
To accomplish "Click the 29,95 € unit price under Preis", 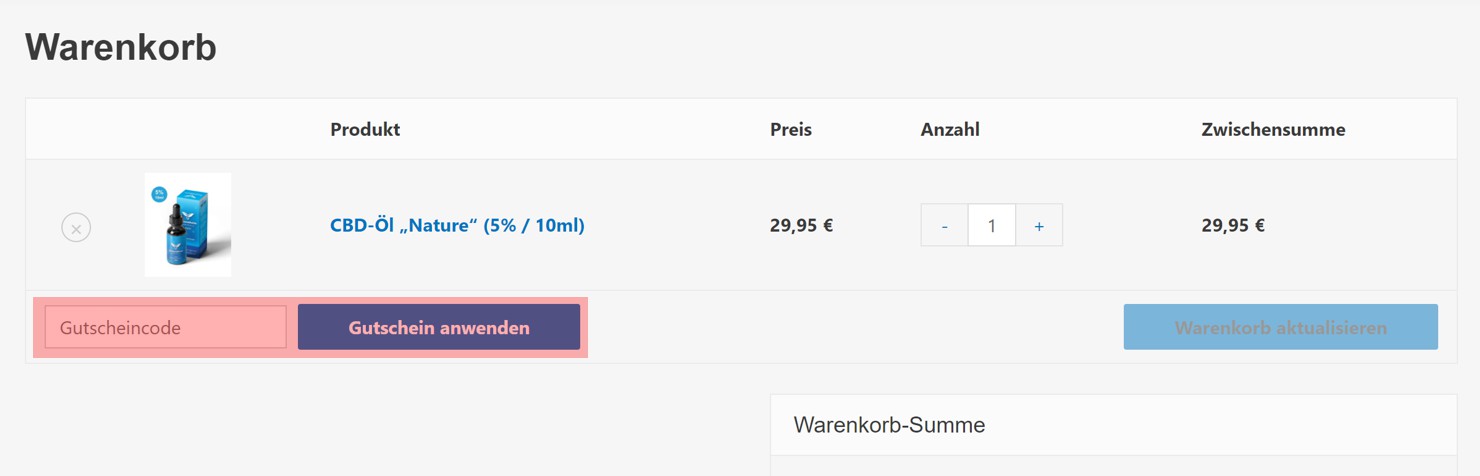I will coord(801,225).
